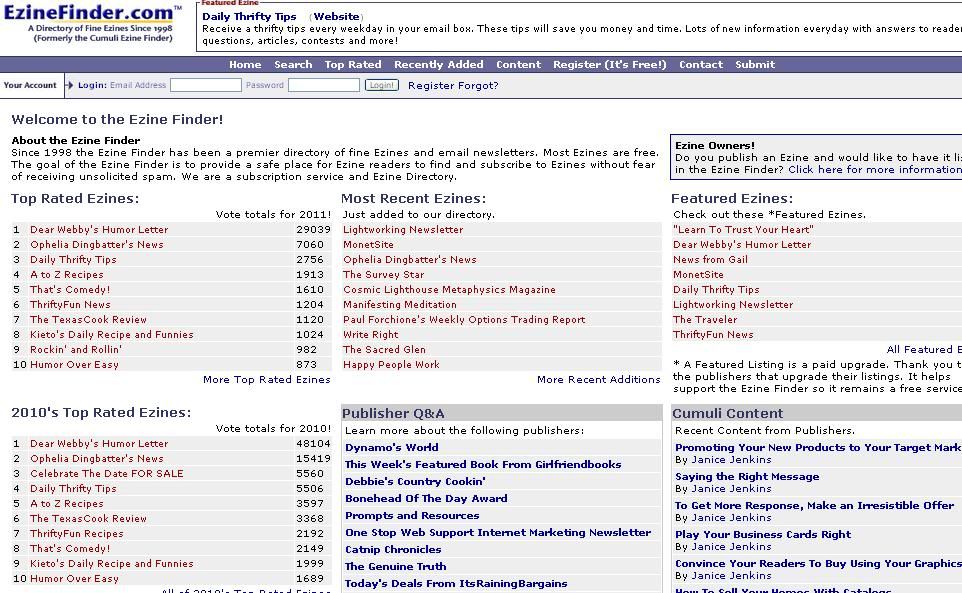962x593 pixels.
Task: Open the Home menu item
Action: coord(245,64)
